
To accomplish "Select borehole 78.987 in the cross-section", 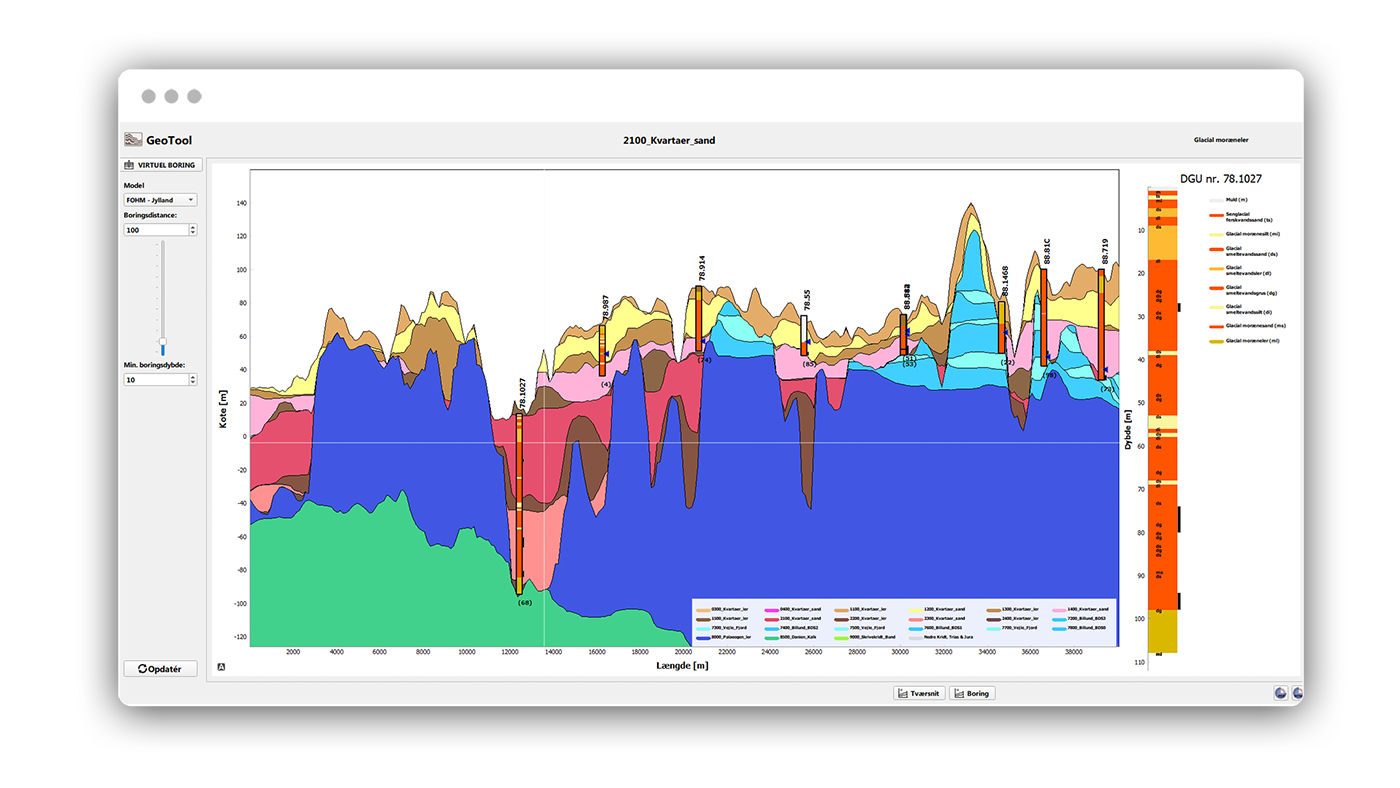I will [603, 350].
